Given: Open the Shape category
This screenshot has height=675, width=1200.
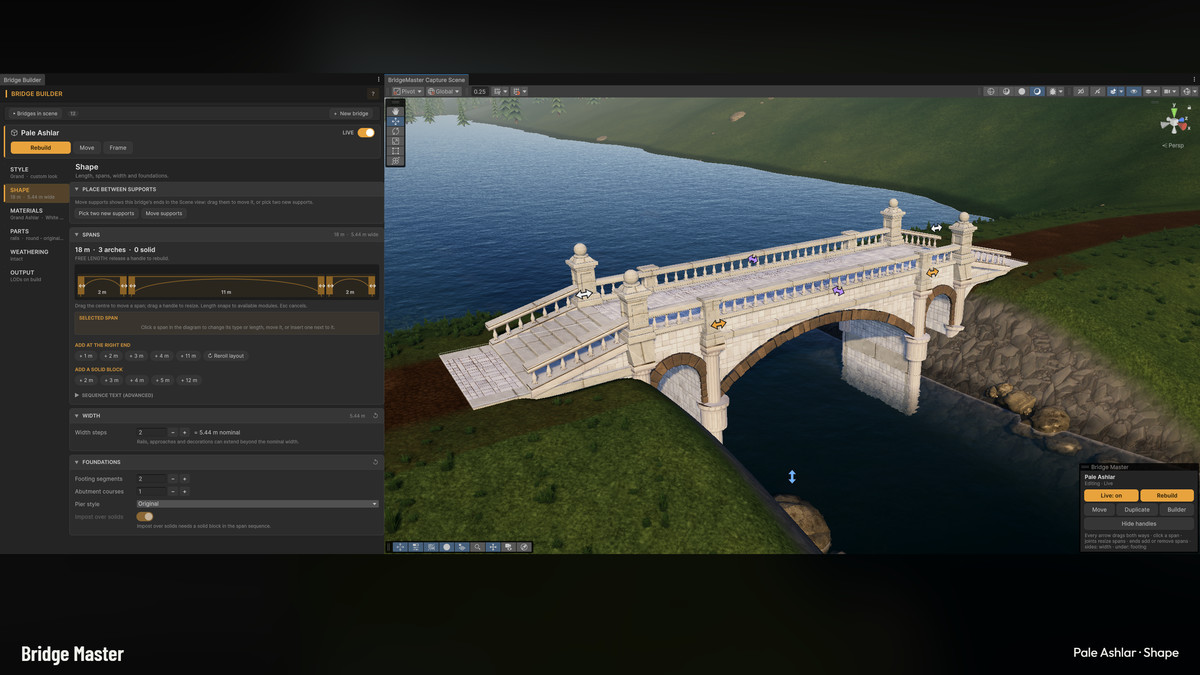Looking at the screenshot, I should (36, 193).
